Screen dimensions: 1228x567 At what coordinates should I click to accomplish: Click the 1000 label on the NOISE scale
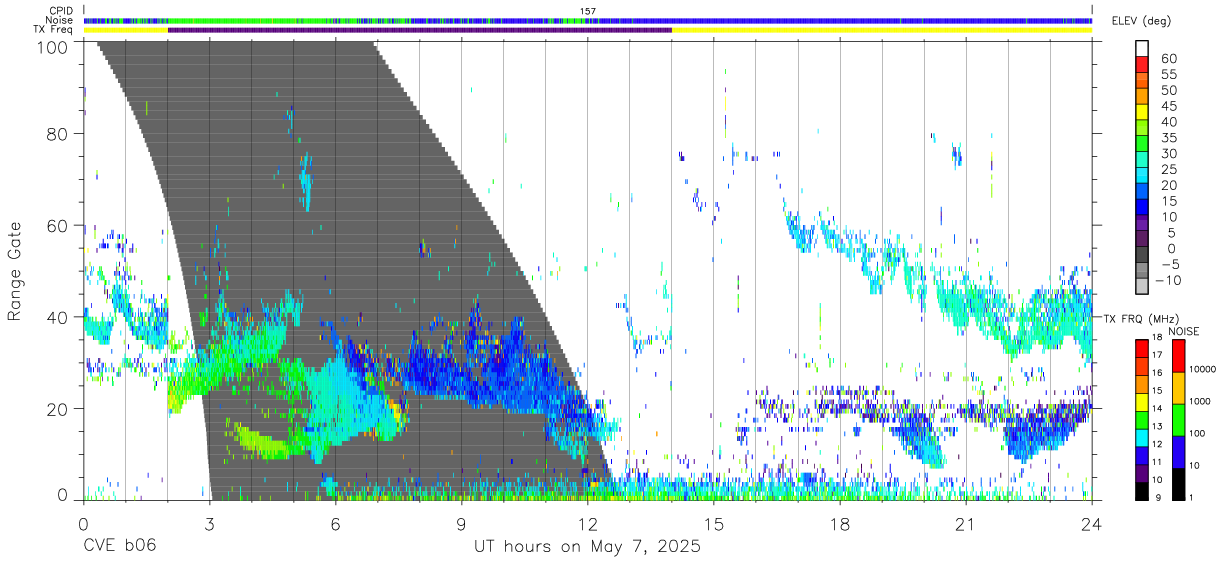point(1201,401)
